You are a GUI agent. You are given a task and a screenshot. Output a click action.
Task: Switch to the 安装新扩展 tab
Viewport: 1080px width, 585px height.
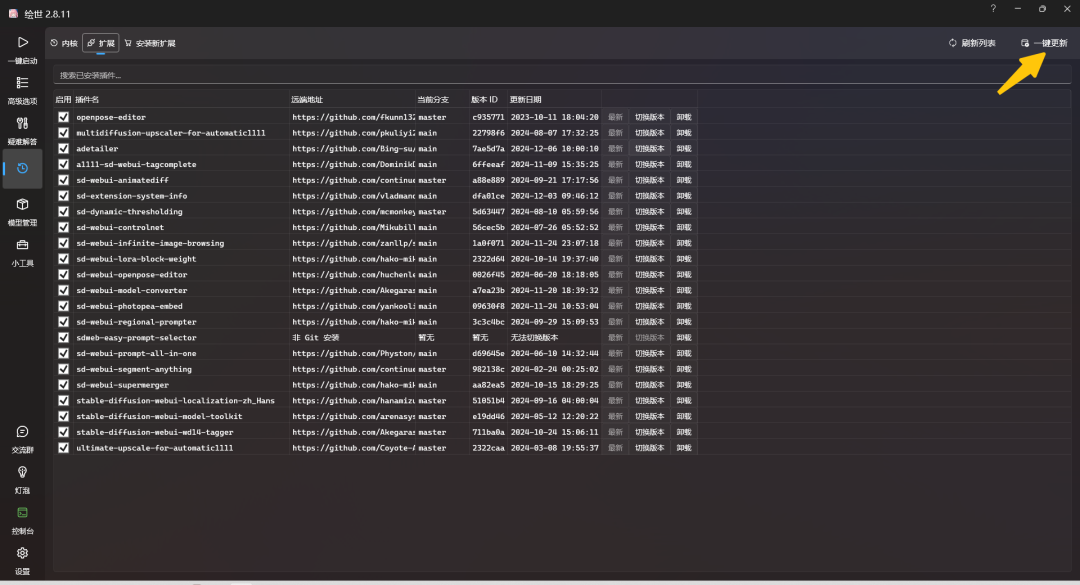152,42
